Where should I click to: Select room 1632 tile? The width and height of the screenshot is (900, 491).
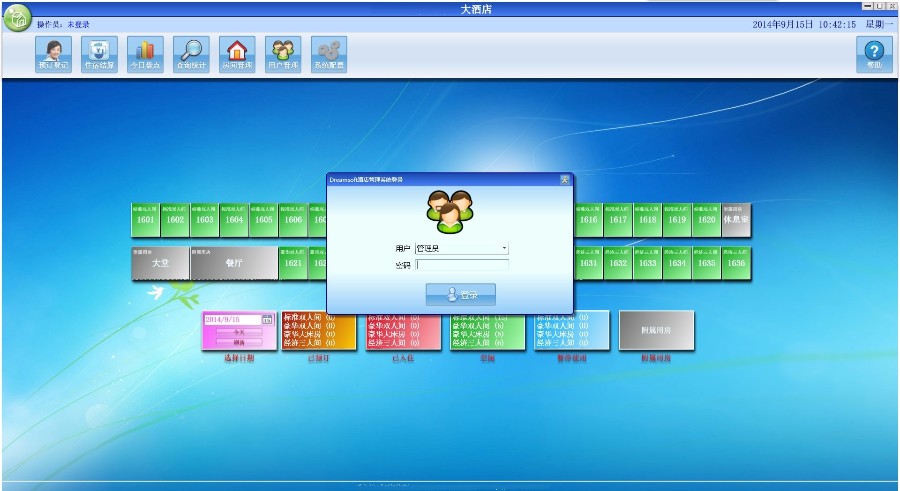[x=618, y=263]
